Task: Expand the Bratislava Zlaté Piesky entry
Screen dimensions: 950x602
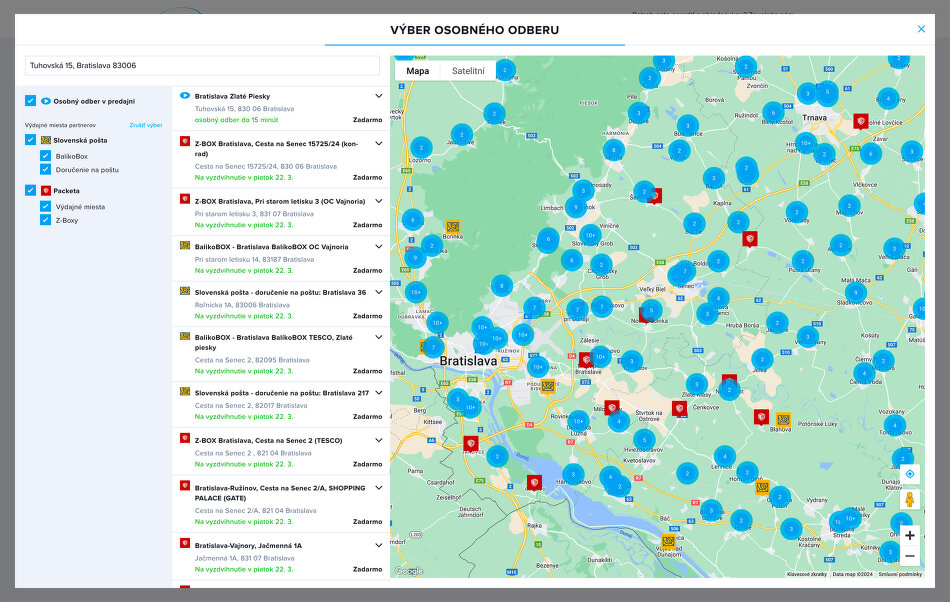Action: [378, 96]
